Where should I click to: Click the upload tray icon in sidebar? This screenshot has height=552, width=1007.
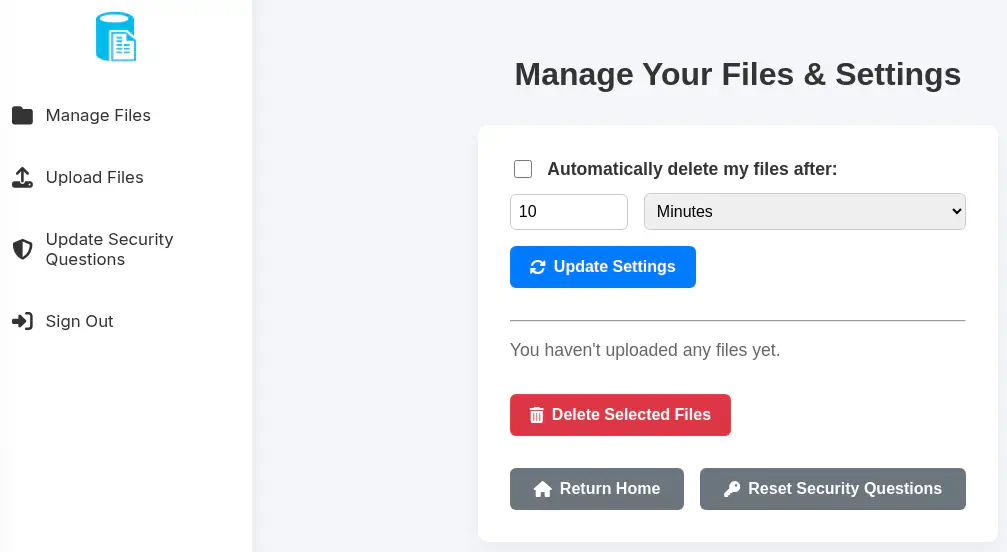22,178
